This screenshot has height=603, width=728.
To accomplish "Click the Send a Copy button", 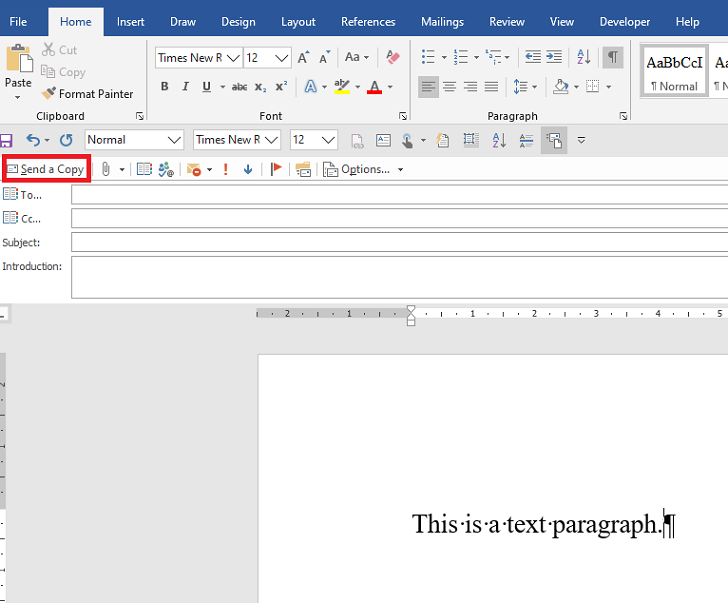I will point(46,169).
